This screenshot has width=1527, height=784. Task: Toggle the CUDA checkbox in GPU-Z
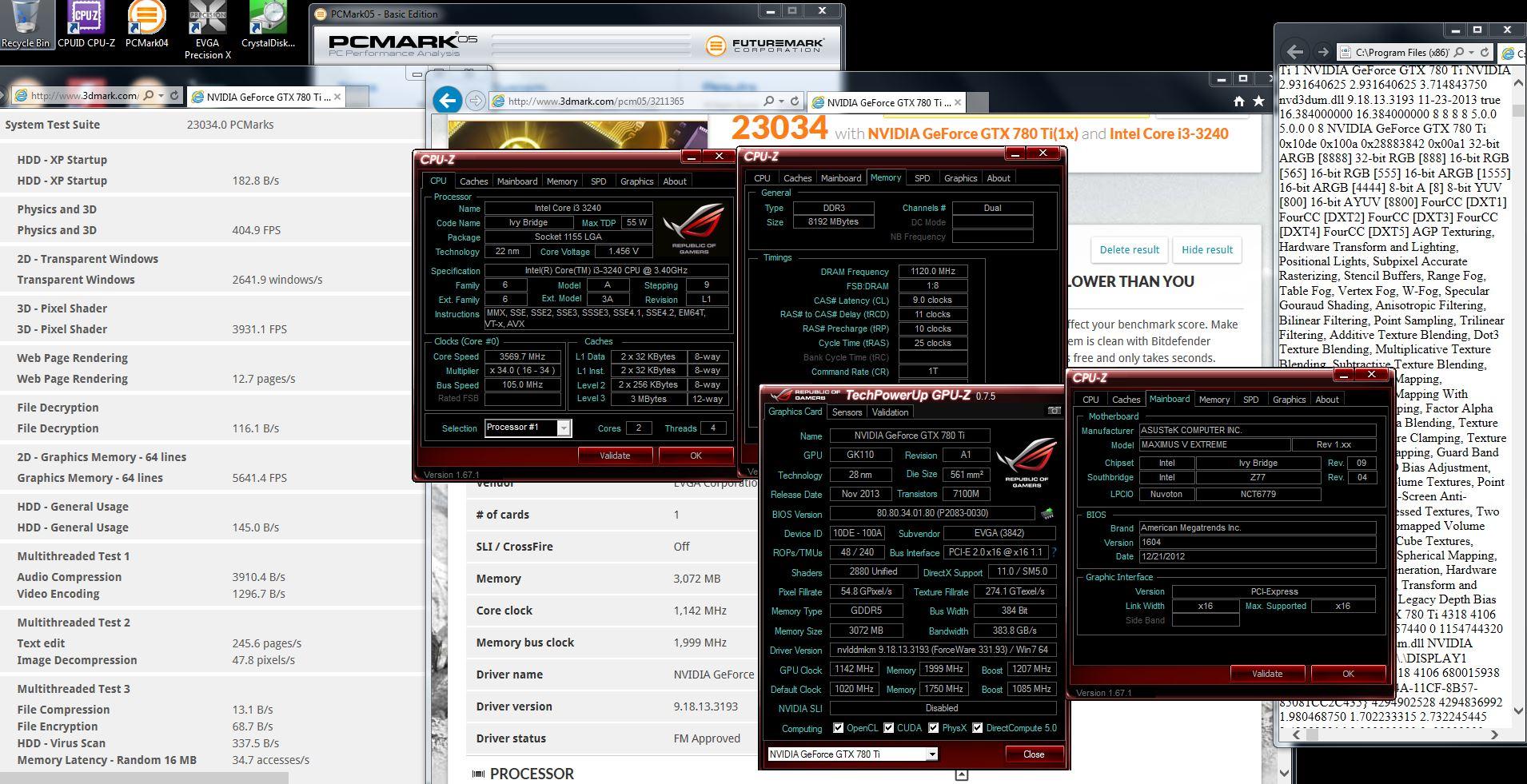click(x=889, y=728)
